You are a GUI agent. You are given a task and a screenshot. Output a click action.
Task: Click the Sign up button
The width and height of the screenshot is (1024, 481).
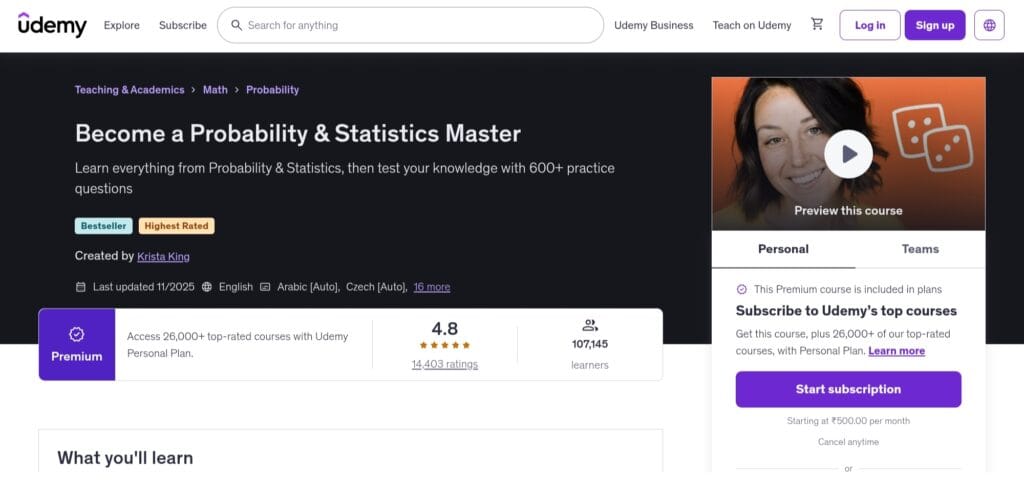click(x=935, y=25)
